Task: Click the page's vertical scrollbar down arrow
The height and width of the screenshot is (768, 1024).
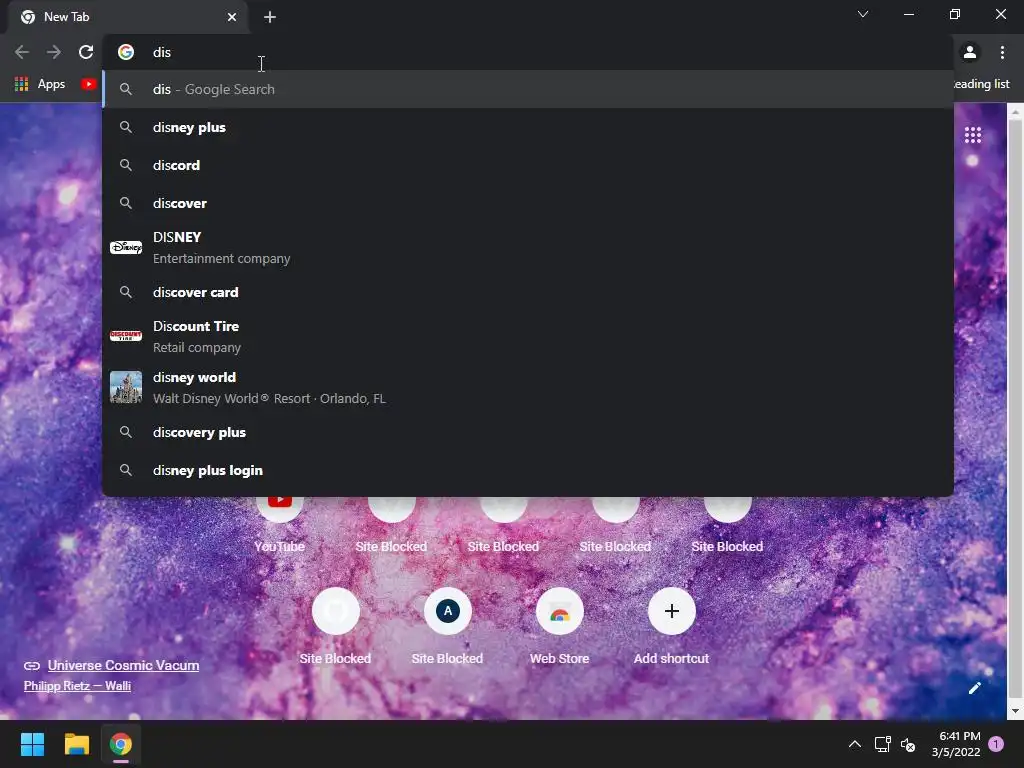Action: coord(1015,711)
